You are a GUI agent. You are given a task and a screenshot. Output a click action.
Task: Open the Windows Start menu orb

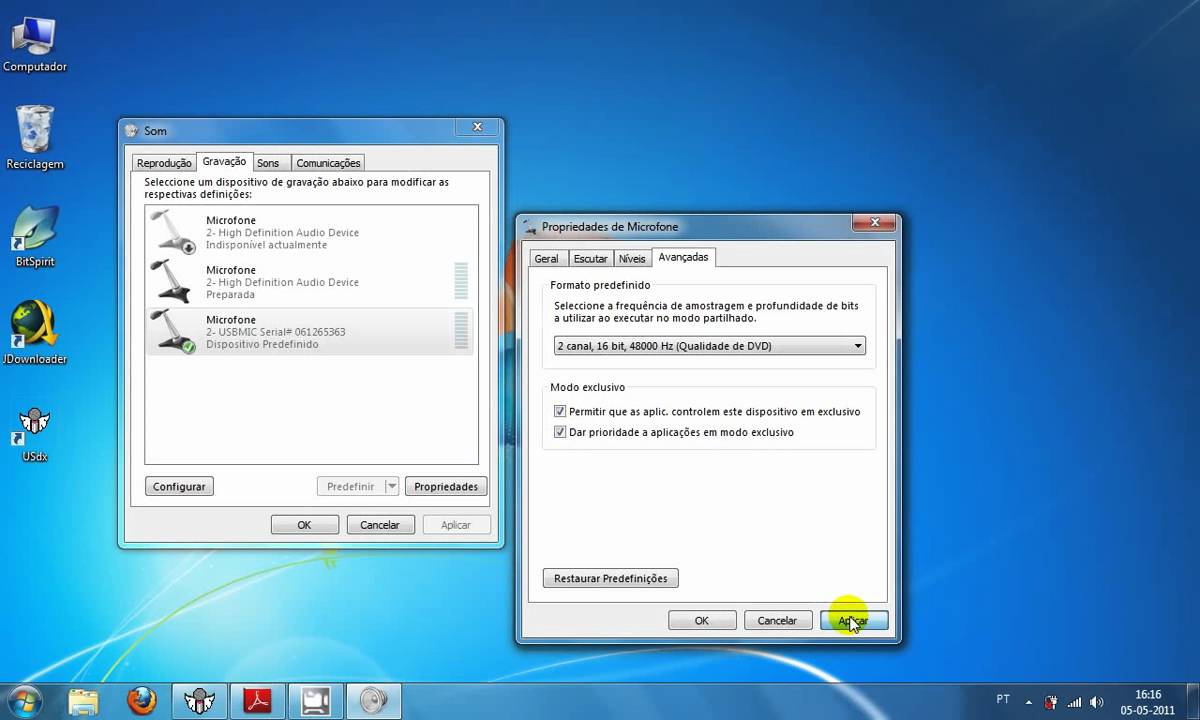coord(24,700)
